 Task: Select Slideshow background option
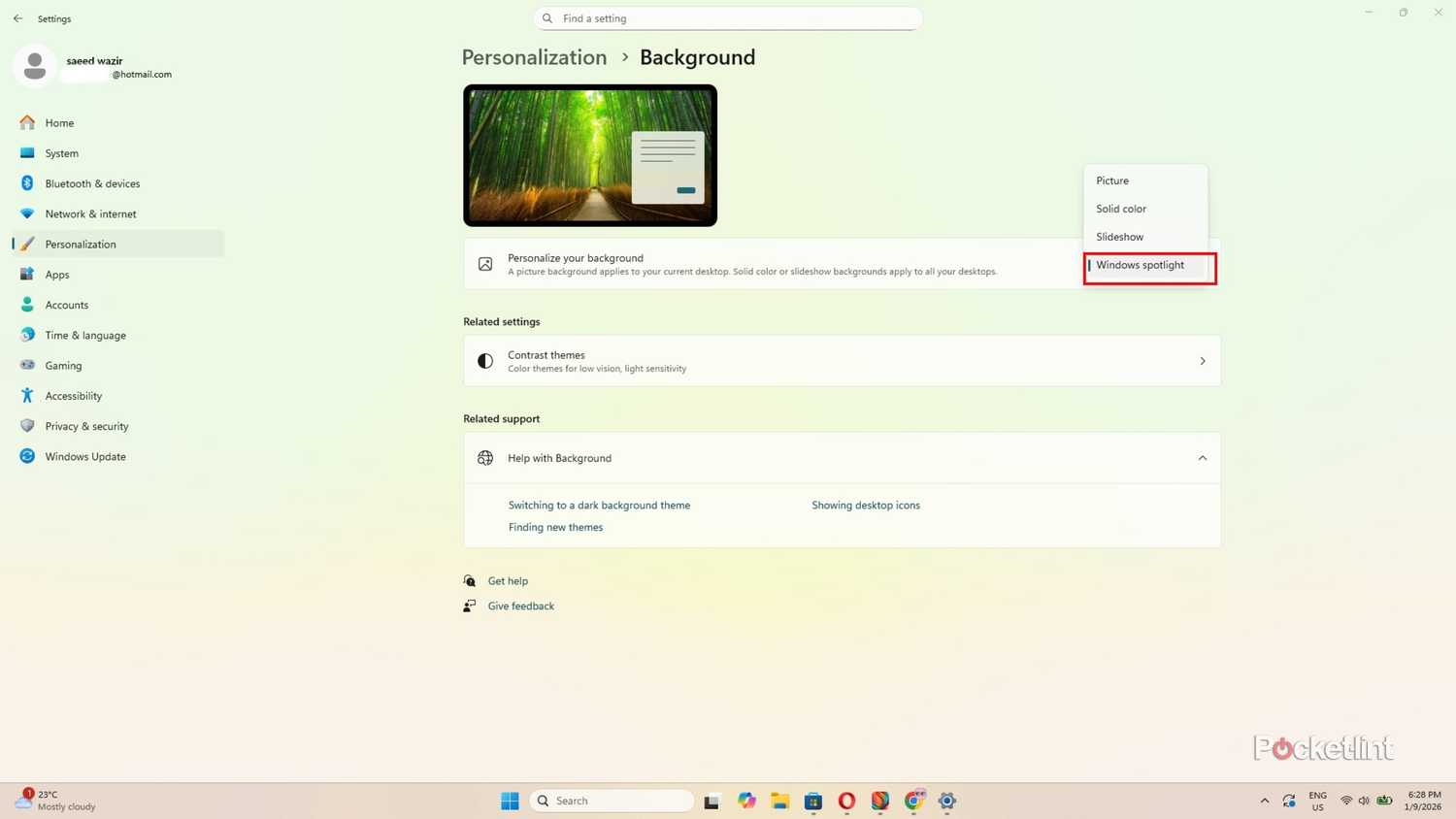[x=1119, y=236]
